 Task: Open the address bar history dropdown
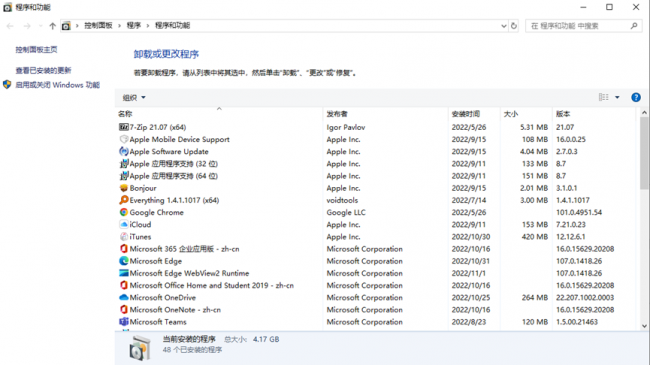[x=504, y=26]
